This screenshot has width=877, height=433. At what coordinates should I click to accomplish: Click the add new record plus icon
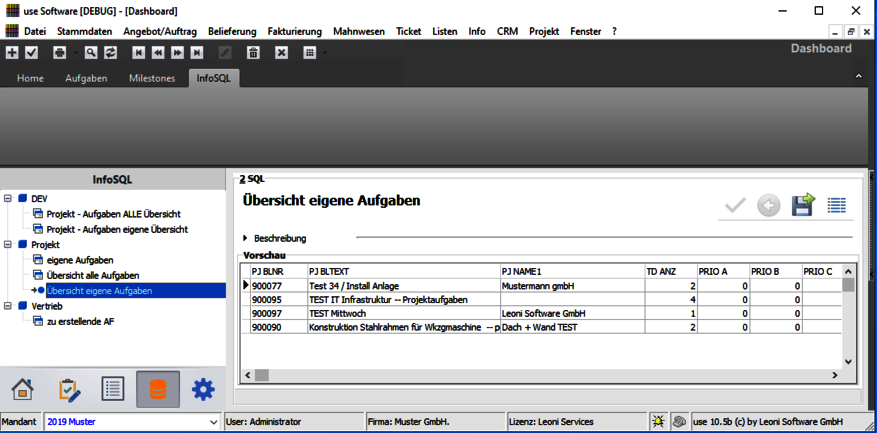pos(12,53)
